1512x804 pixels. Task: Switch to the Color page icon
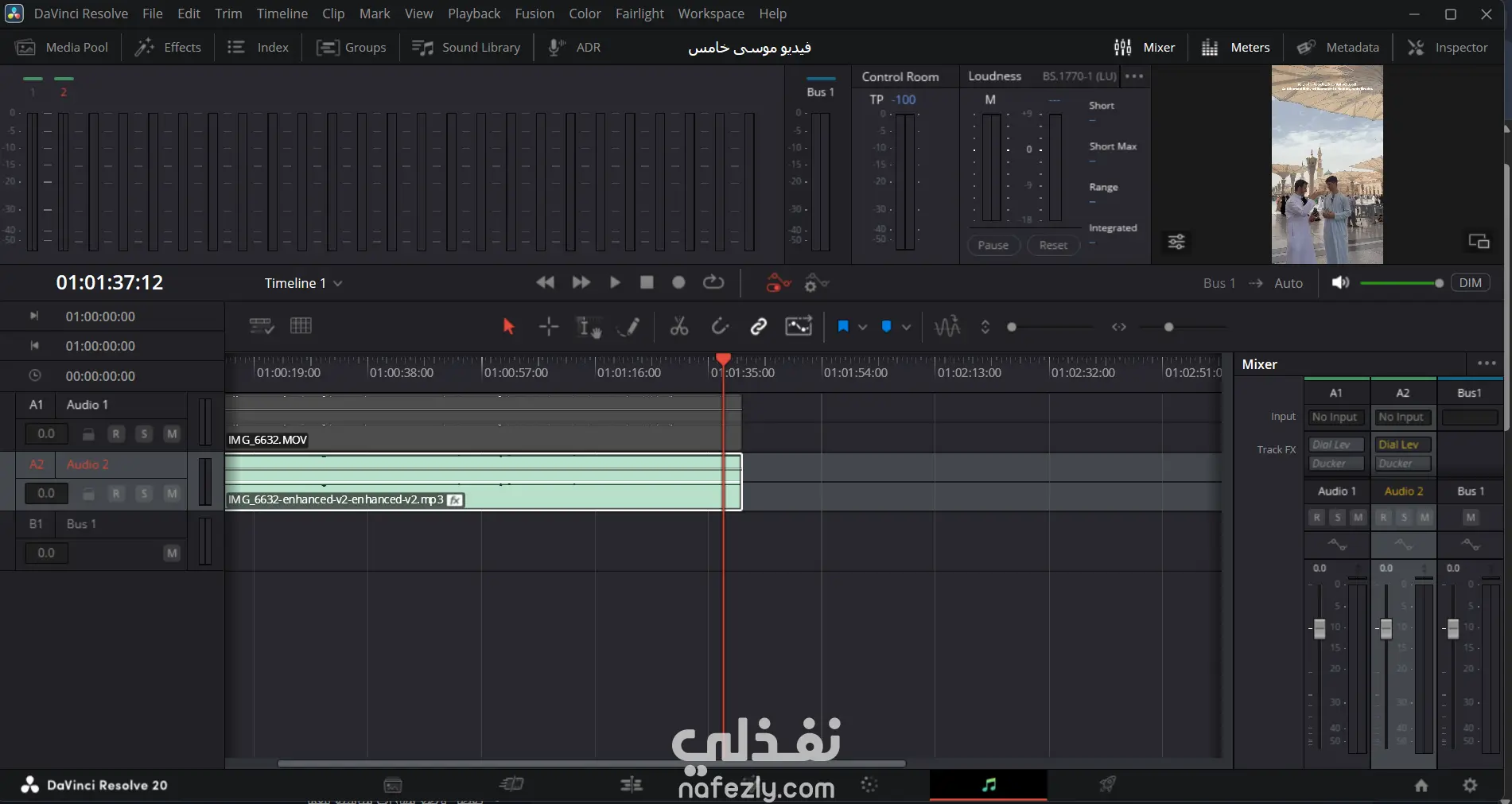(869, 785)
